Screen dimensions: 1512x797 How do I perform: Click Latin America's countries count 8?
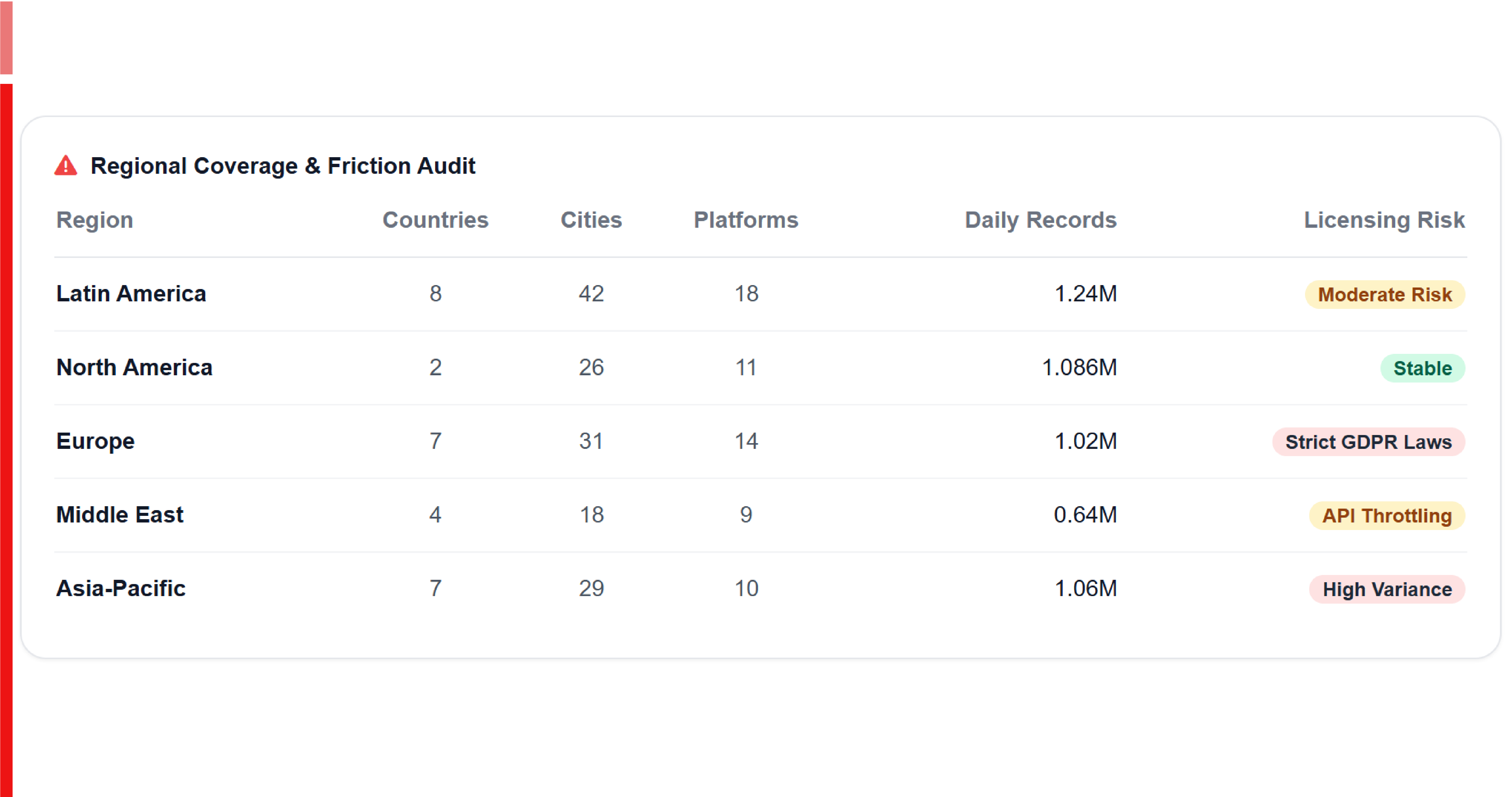point(435,294)
